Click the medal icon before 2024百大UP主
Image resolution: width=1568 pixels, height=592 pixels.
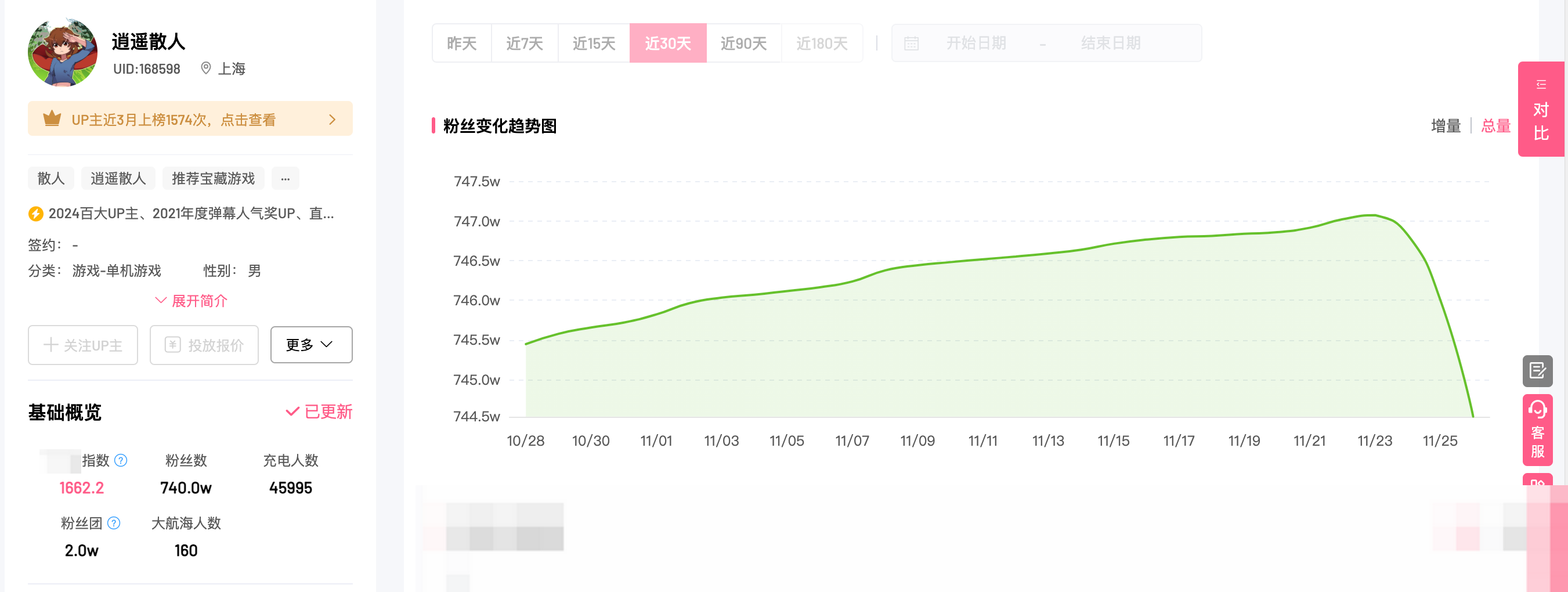pyautogui.click(x=37, y=213)
